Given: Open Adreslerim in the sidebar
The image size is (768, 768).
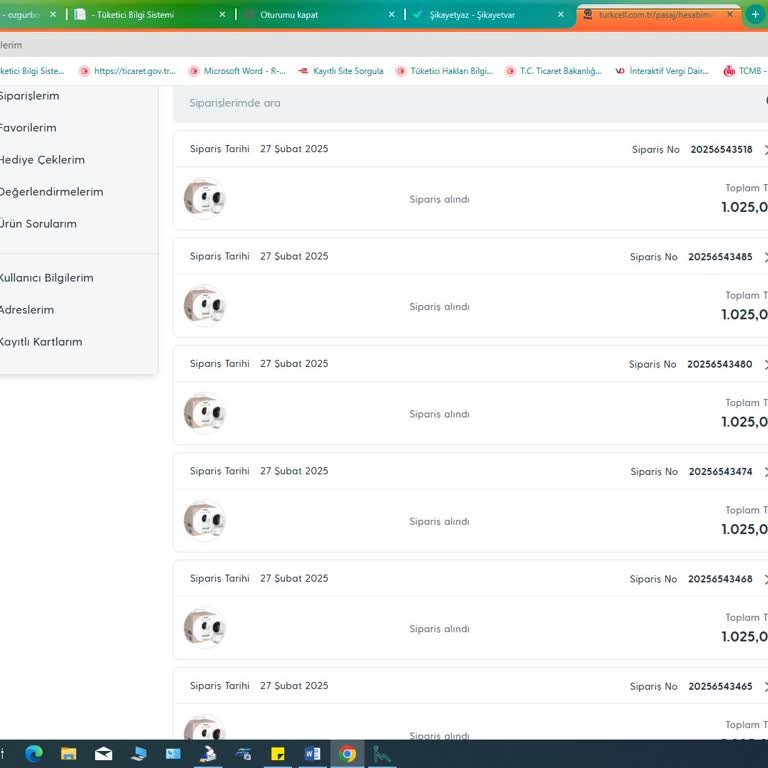Looking at the screenshot, I should (x=27, y=310).
